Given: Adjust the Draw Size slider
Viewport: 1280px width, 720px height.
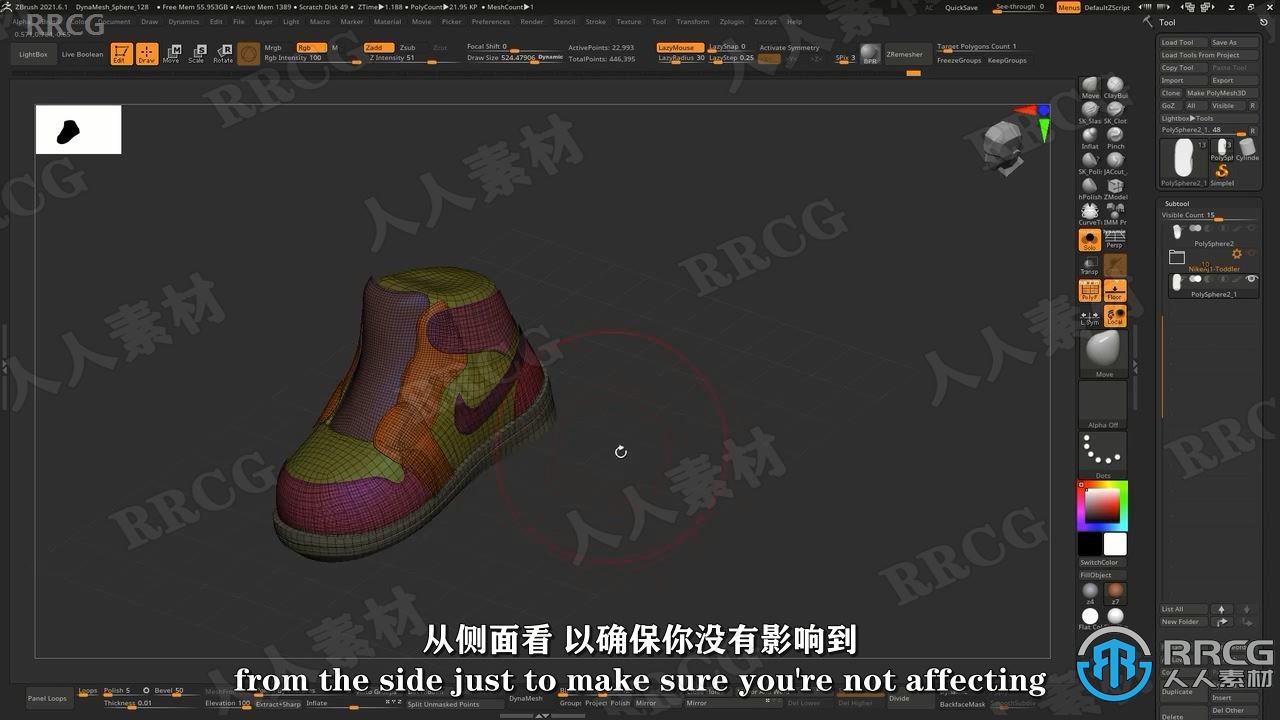Looking at the screenshot, I should click(x=515, y=58).
